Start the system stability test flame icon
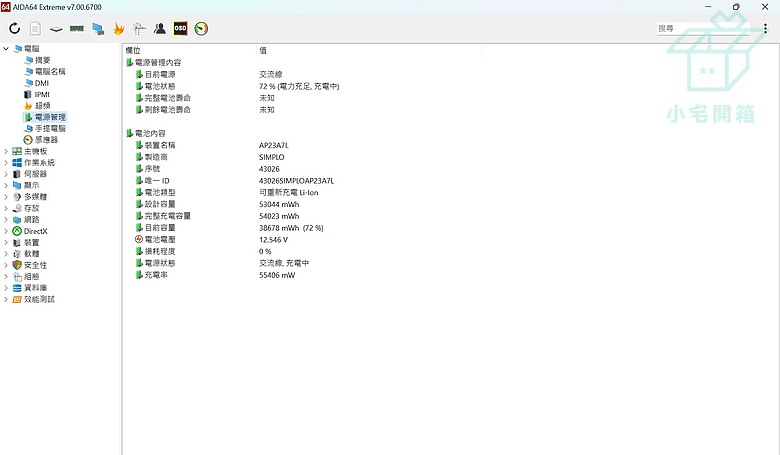This screenshot has height=455, width=780. pos(118,29)
